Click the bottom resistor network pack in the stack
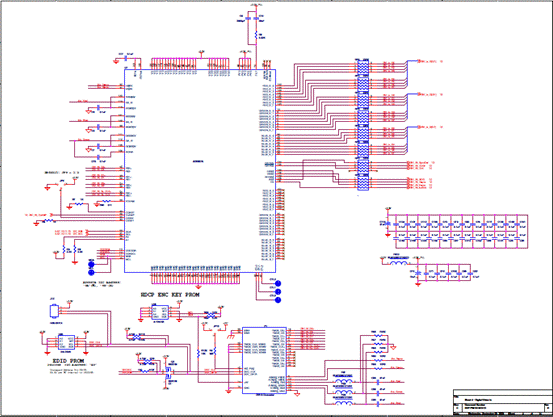This screenshot has width=553, height=417. coord(363,182)
